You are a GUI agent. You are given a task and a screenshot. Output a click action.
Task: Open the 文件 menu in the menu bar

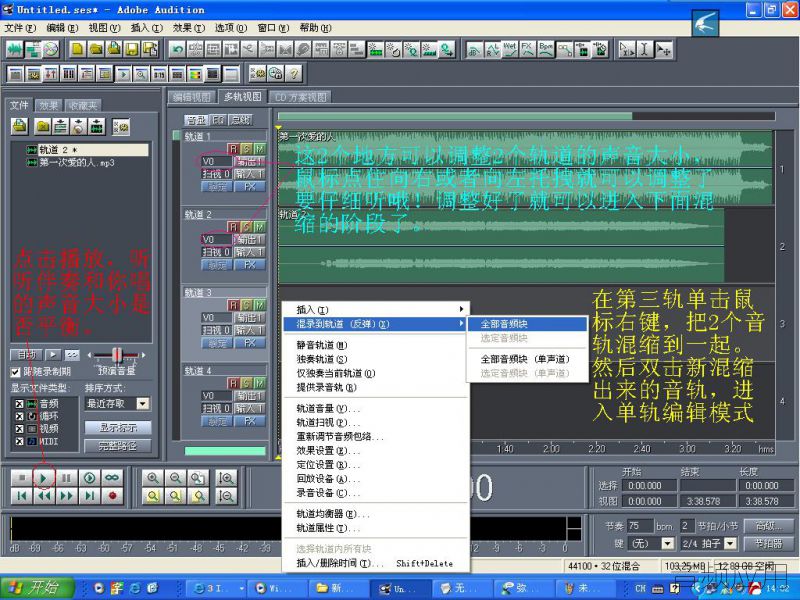(20, 28)
